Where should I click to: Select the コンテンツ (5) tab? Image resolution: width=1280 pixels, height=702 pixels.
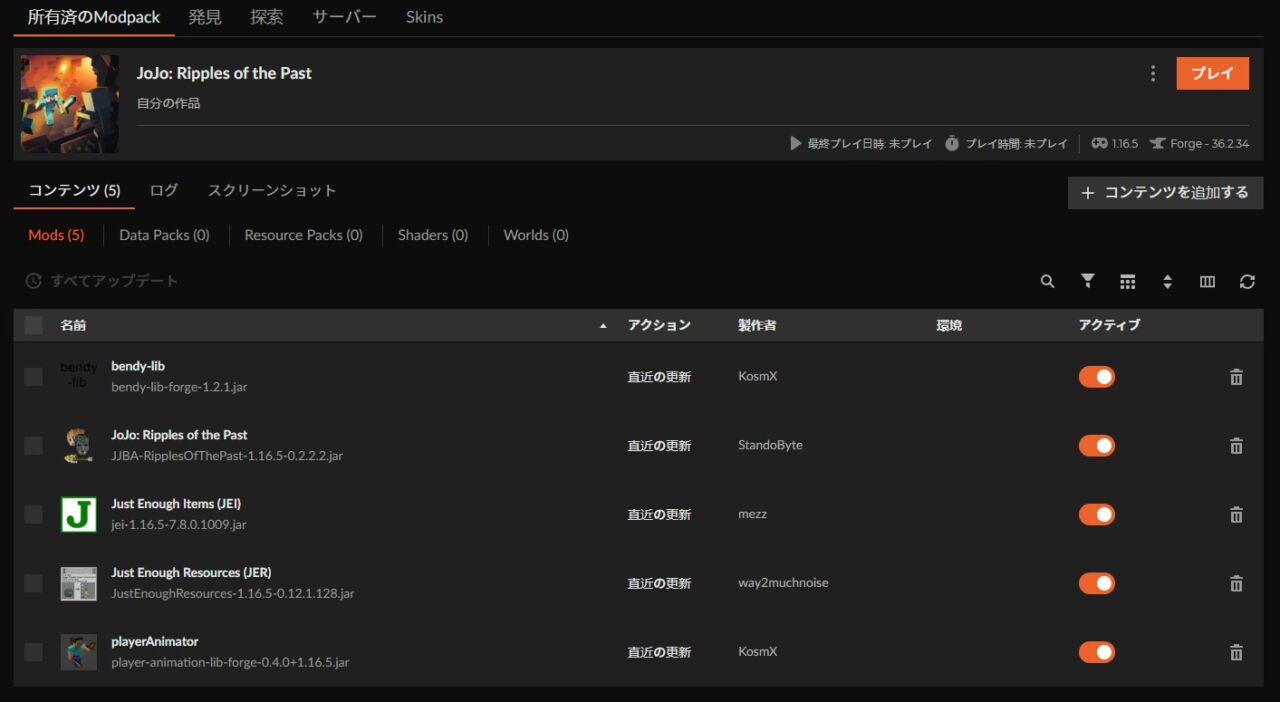pos(74,190)
